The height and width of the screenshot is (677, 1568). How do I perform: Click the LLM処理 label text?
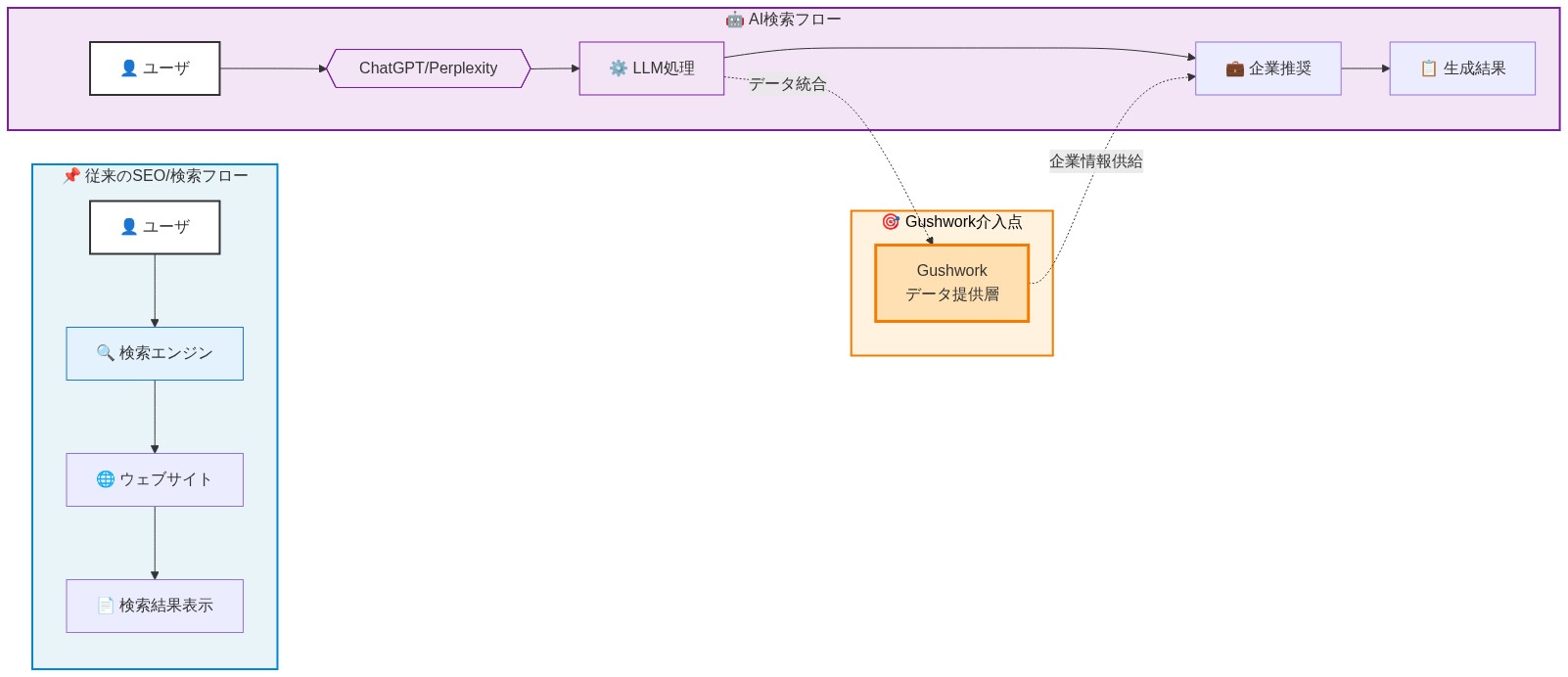pos(664,68)
